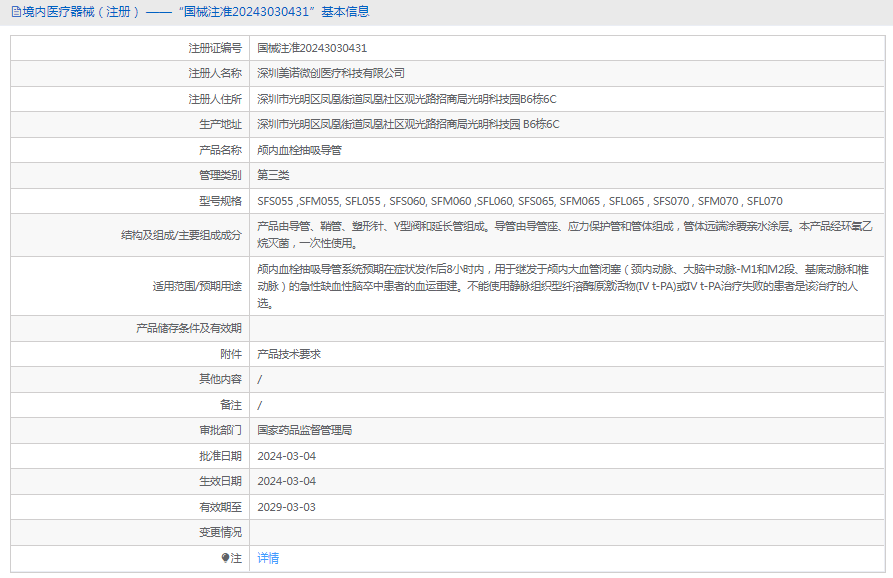The width and height of the screenshot is (893, 578).
Task: Click the 注册人住所 label
Action: [x=215, y=99]
